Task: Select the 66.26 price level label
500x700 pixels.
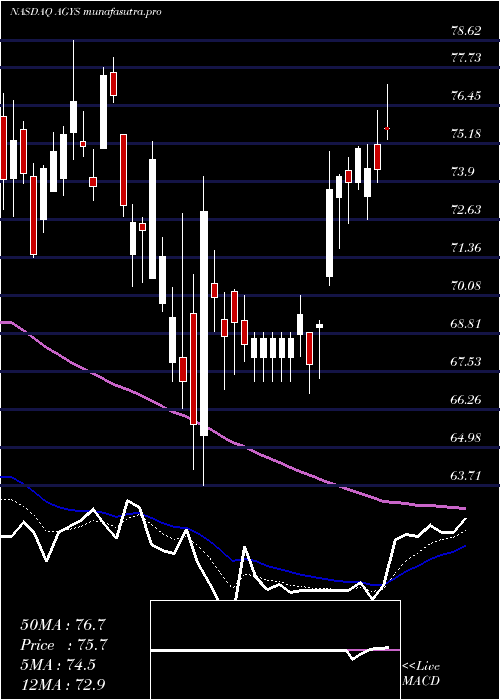Action: [466, 399]
